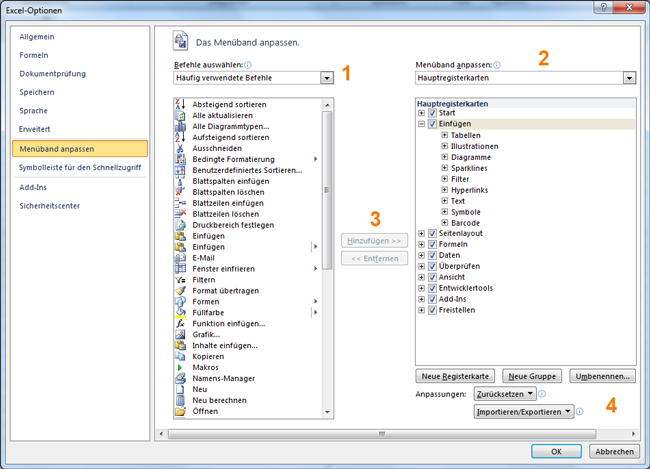This screenshot has height=469, width=650.
Task: Toggle the Formeln checkbox in the tree
Action: [432, 244]
